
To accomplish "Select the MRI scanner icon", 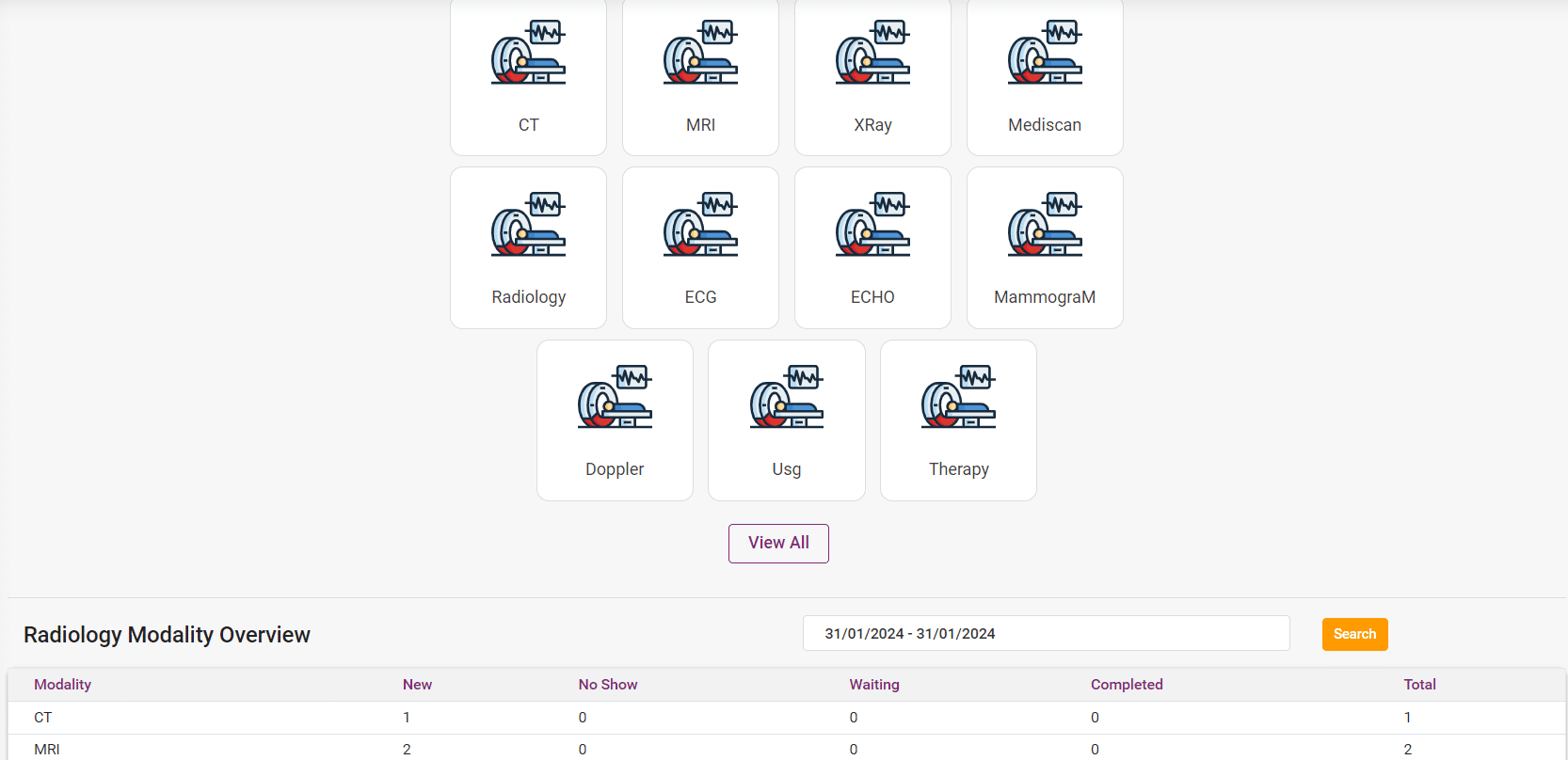I will pos(700,54).
